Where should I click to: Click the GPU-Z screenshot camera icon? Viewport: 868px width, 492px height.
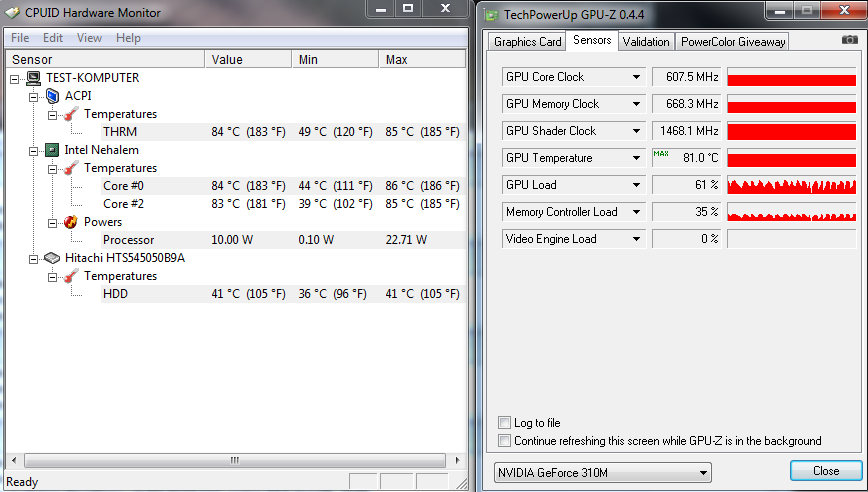pos(849,40)
